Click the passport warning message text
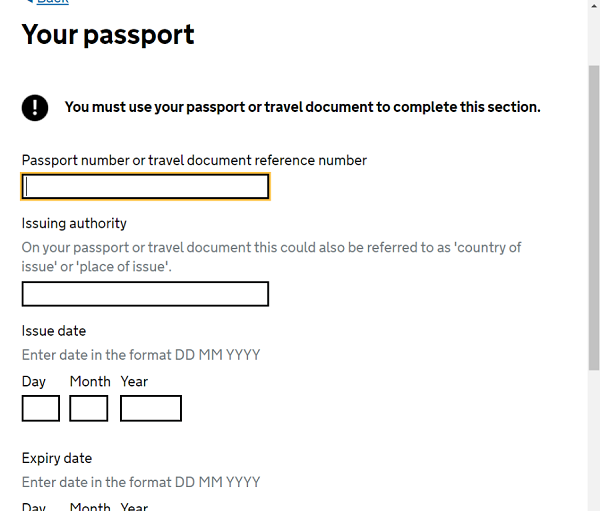The height and width of the screenshot is (511, 600). point(302,107)
